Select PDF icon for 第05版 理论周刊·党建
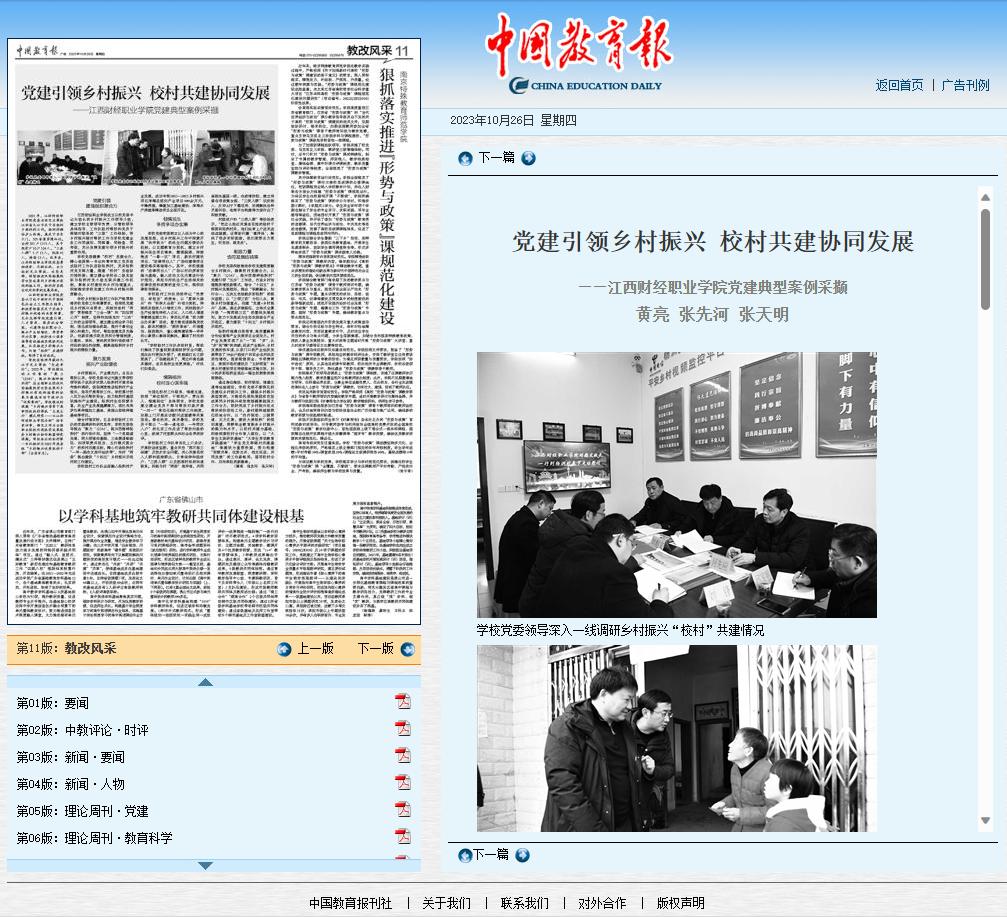 (x=402, y=810)
